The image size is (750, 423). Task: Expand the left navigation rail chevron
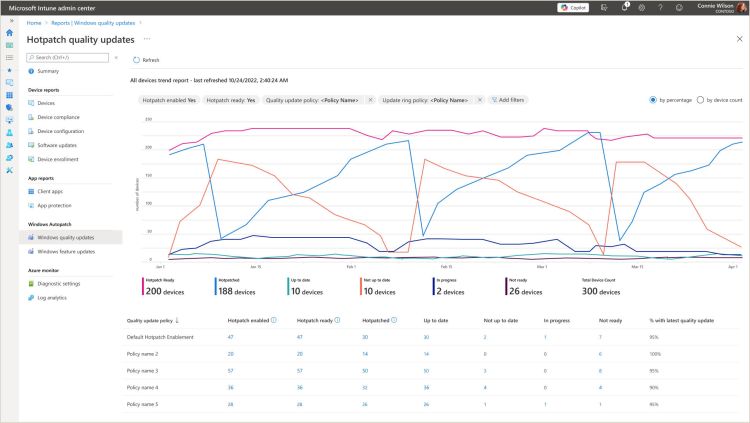pyautogui.click(x=10, y=20)
